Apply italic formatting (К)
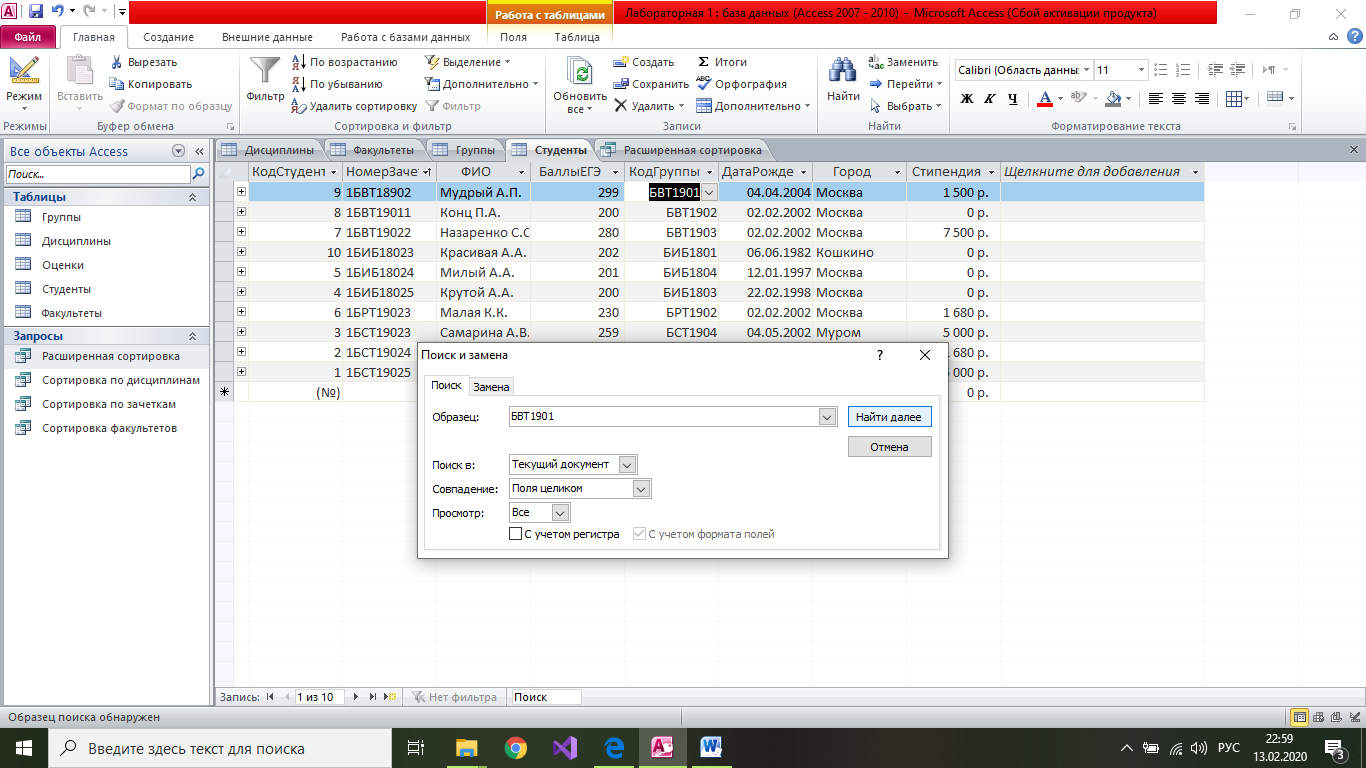 (990, 98)
